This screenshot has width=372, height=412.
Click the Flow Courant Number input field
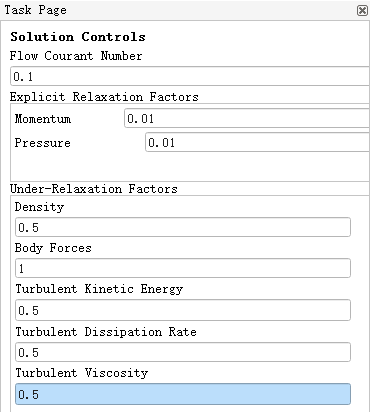point(191,76)
